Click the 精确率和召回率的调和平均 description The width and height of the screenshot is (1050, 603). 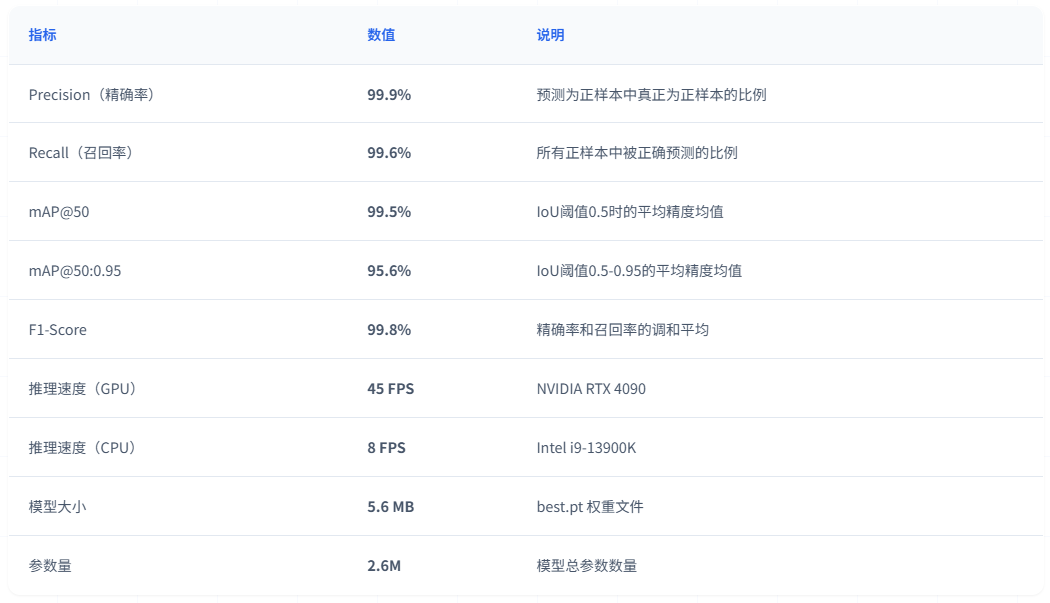[622, 330]
